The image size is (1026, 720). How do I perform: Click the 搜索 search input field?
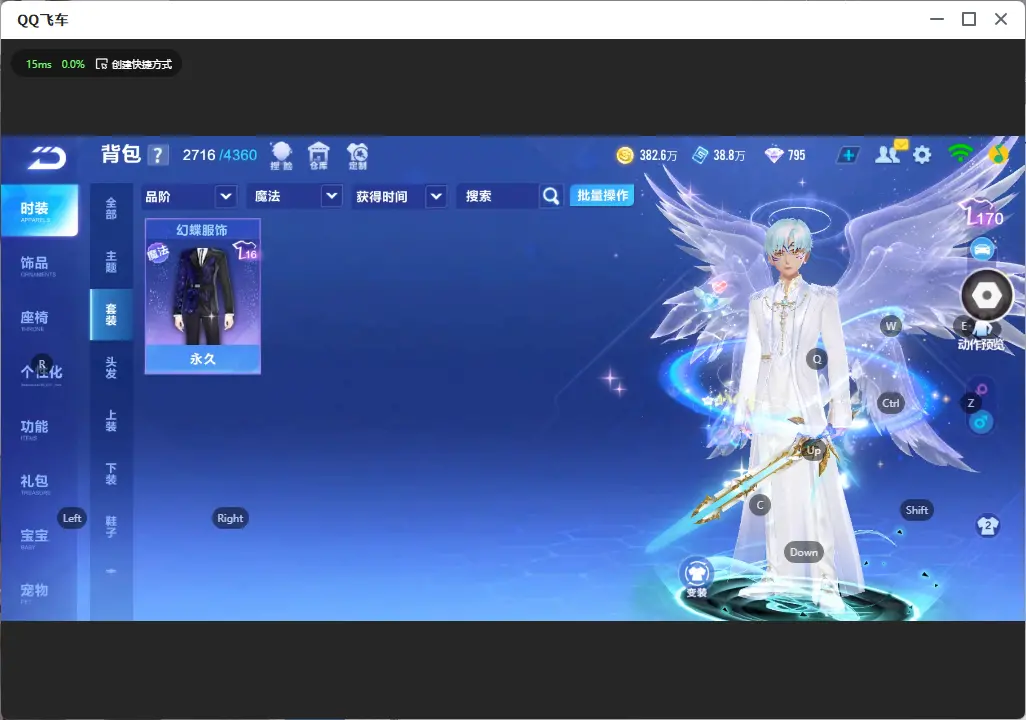(499, 196)
